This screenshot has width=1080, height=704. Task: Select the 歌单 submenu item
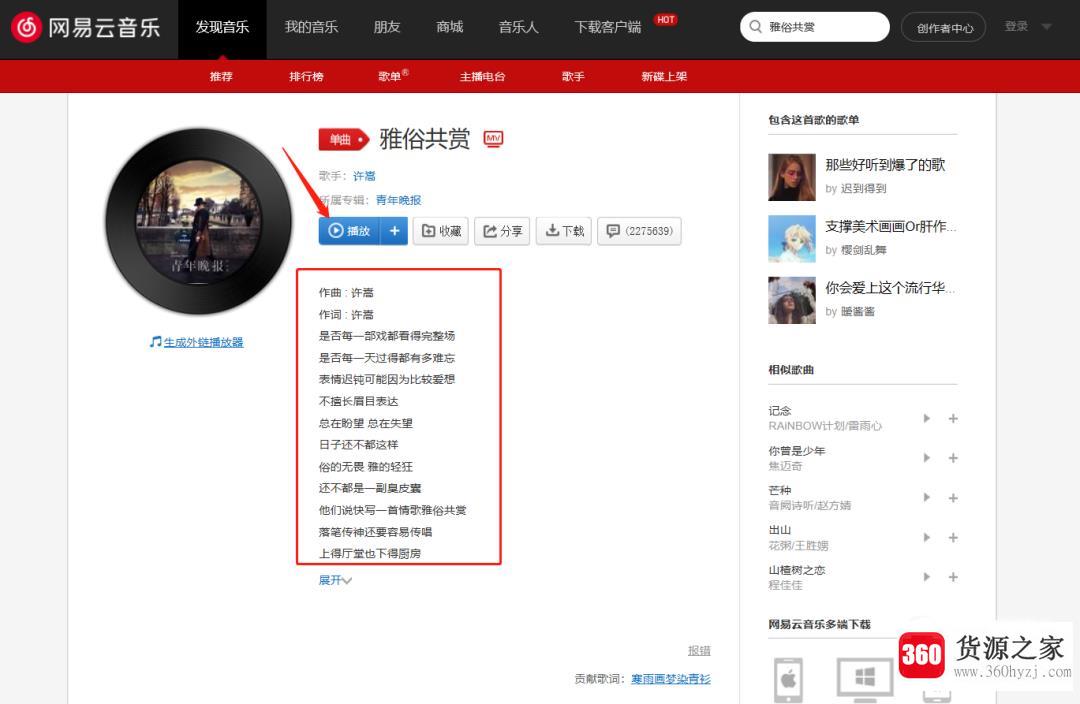390,76
